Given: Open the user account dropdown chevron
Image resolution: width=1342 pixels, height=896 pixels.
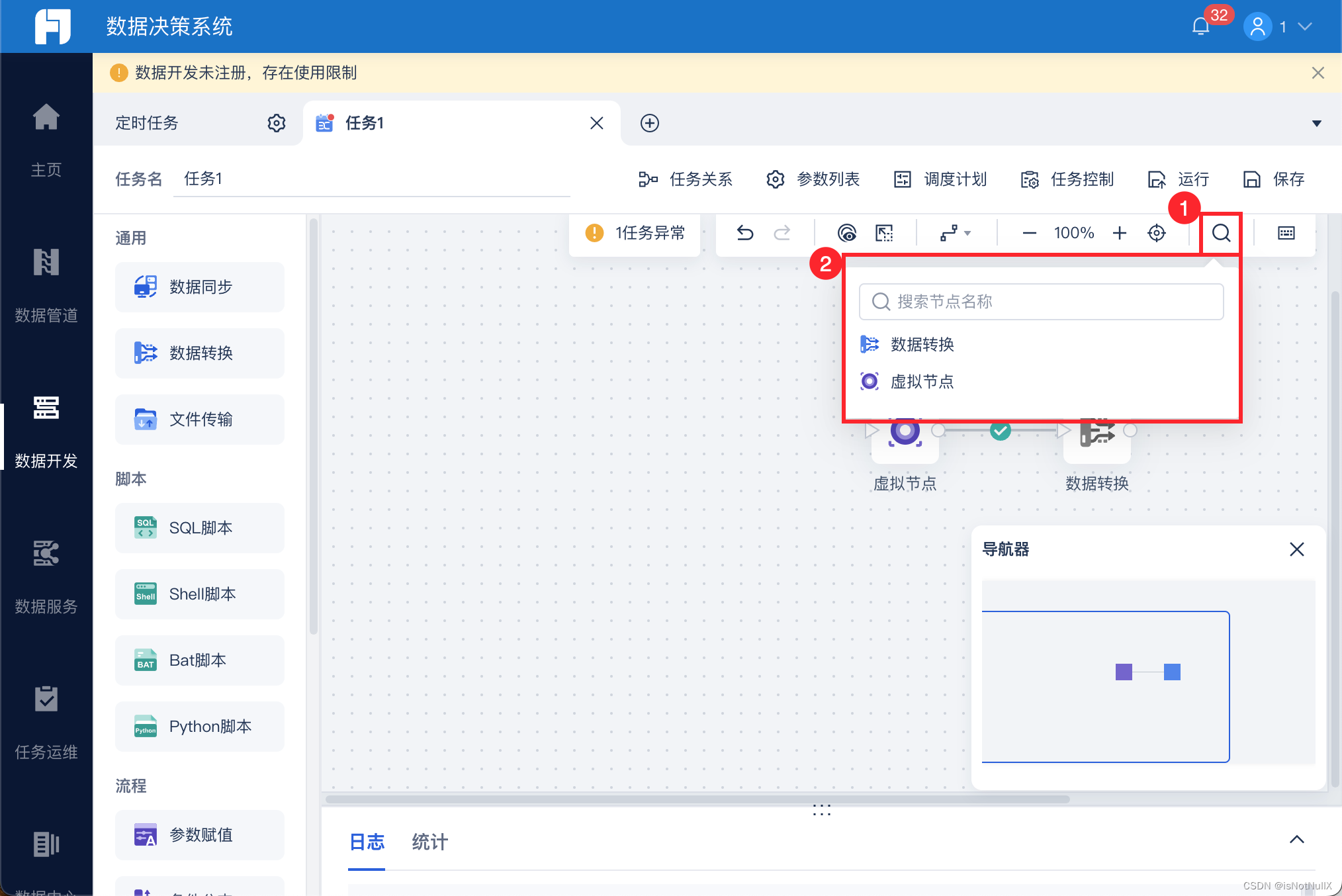Looking at the screenshot, I should click(1305, 26).
